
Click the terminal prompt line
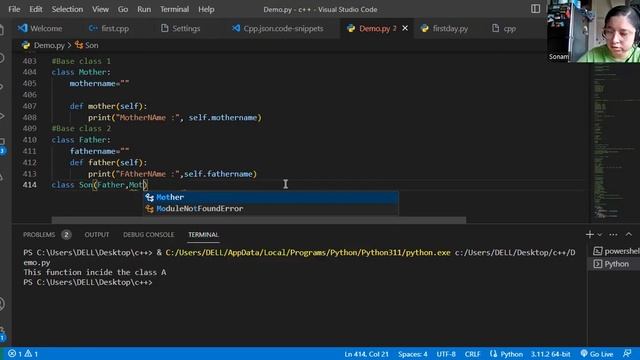[x=88, y=282]
